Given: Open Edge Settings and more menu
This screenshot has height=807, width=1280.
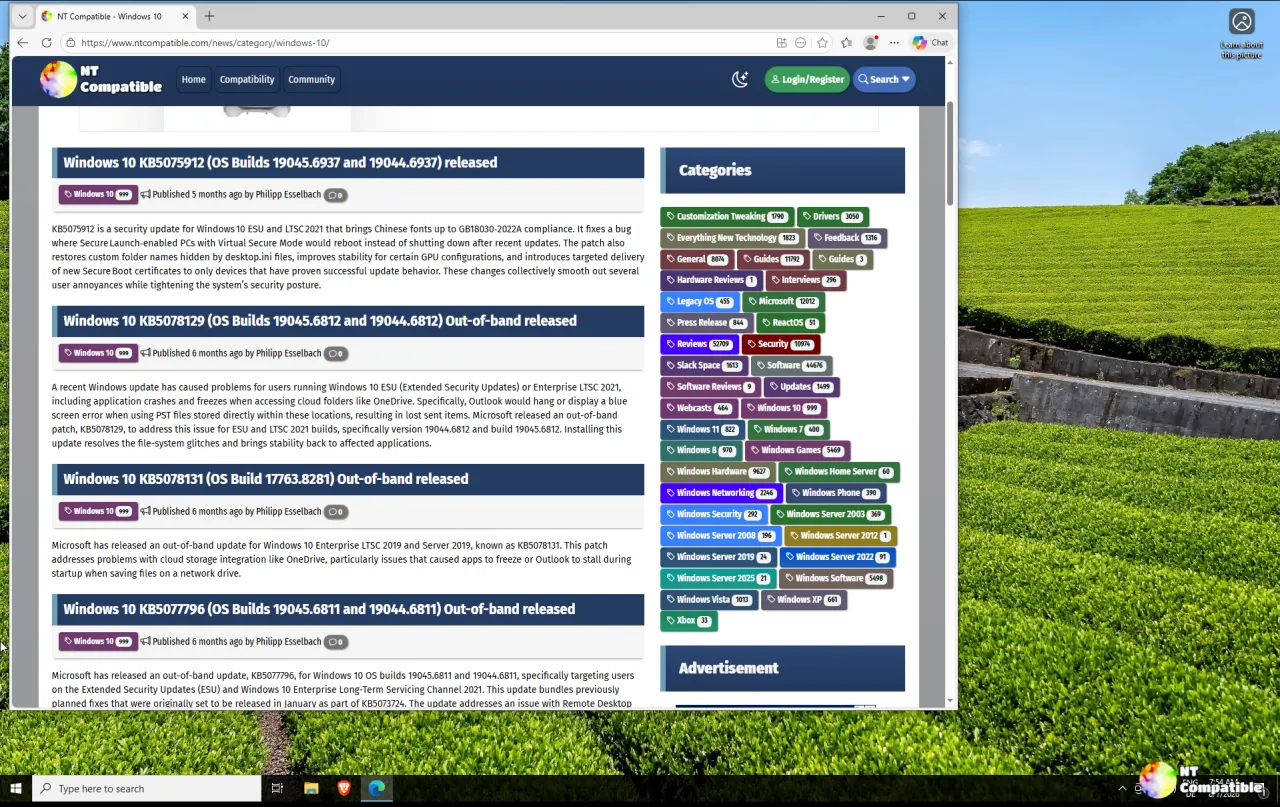Looking at the screenshot, I should (x=894, y=43).
